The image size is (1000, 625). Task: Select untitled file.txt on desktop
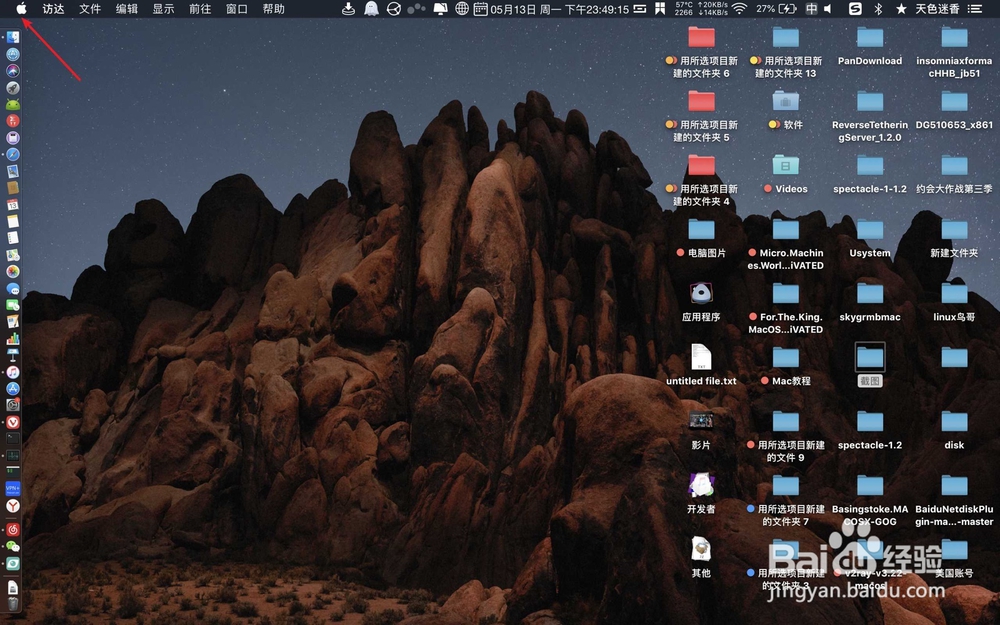pyautogui.click(x=701, y=365)
